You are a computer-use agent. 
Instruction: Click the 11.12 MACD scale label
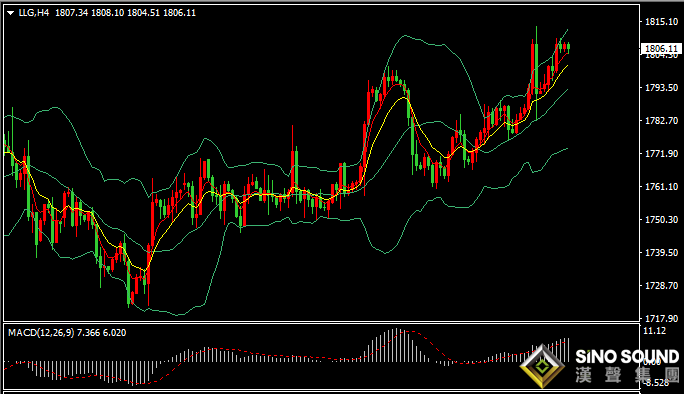click(x=655, y=331)
